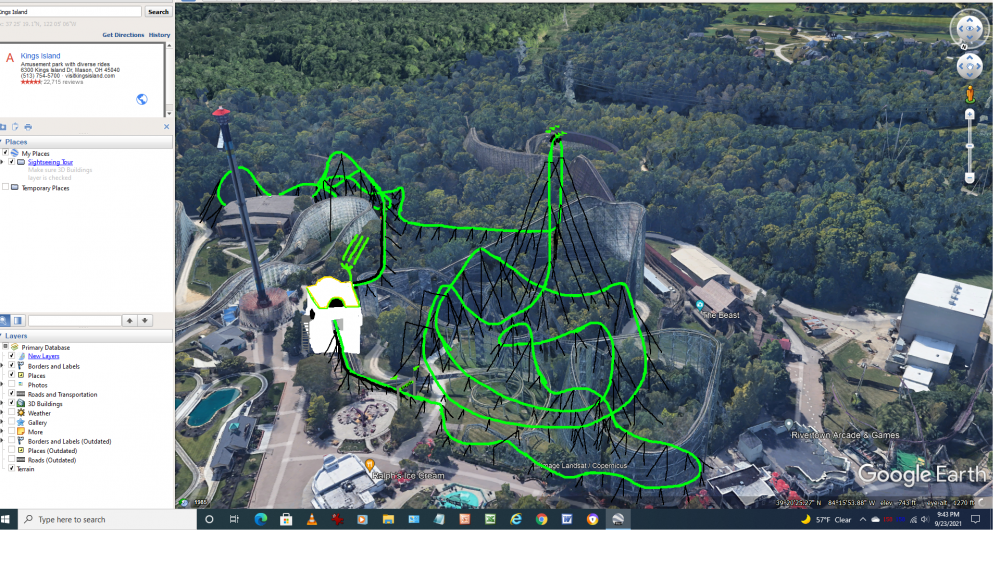Viewport: 1000px width, 563px height.
Task: Click the Move joystick pan control
Action: (969, 66)
